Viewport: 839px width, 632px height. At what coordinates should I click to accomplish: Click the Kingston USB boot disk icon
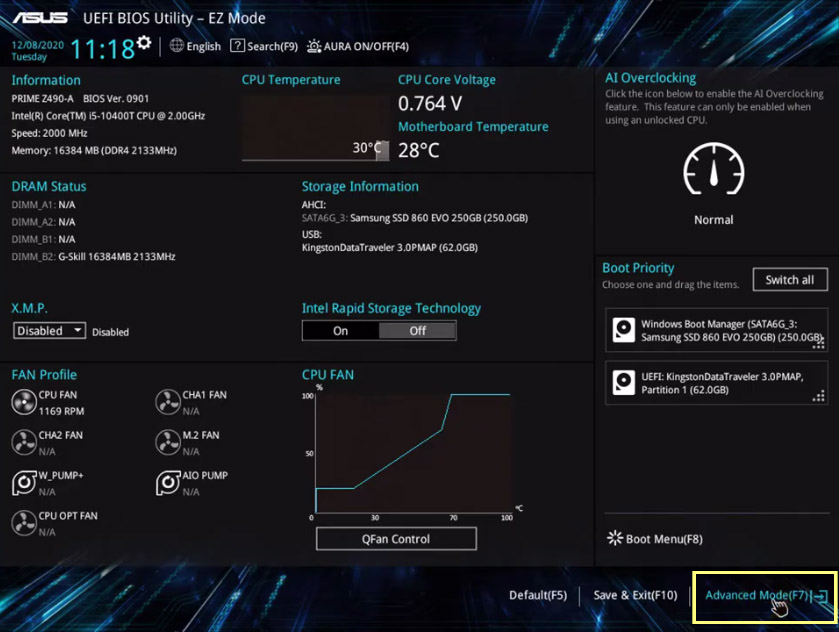pos(623,383)
